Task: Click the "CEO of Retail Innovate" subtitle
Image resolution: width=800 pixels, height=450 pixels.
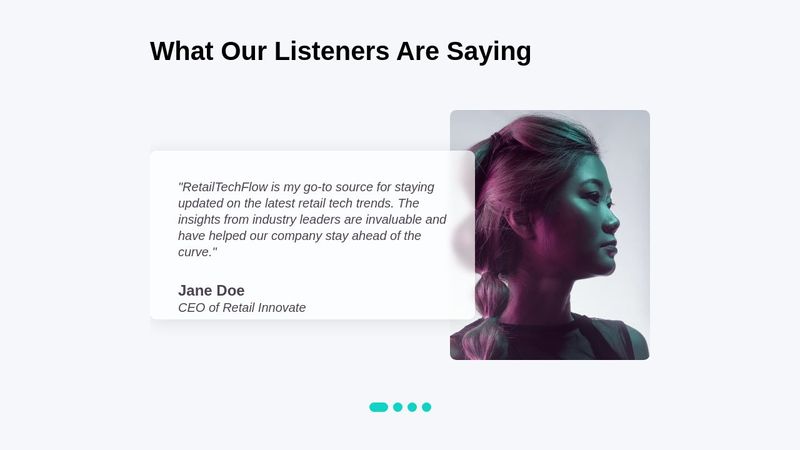Action: [x=242, y=308]
